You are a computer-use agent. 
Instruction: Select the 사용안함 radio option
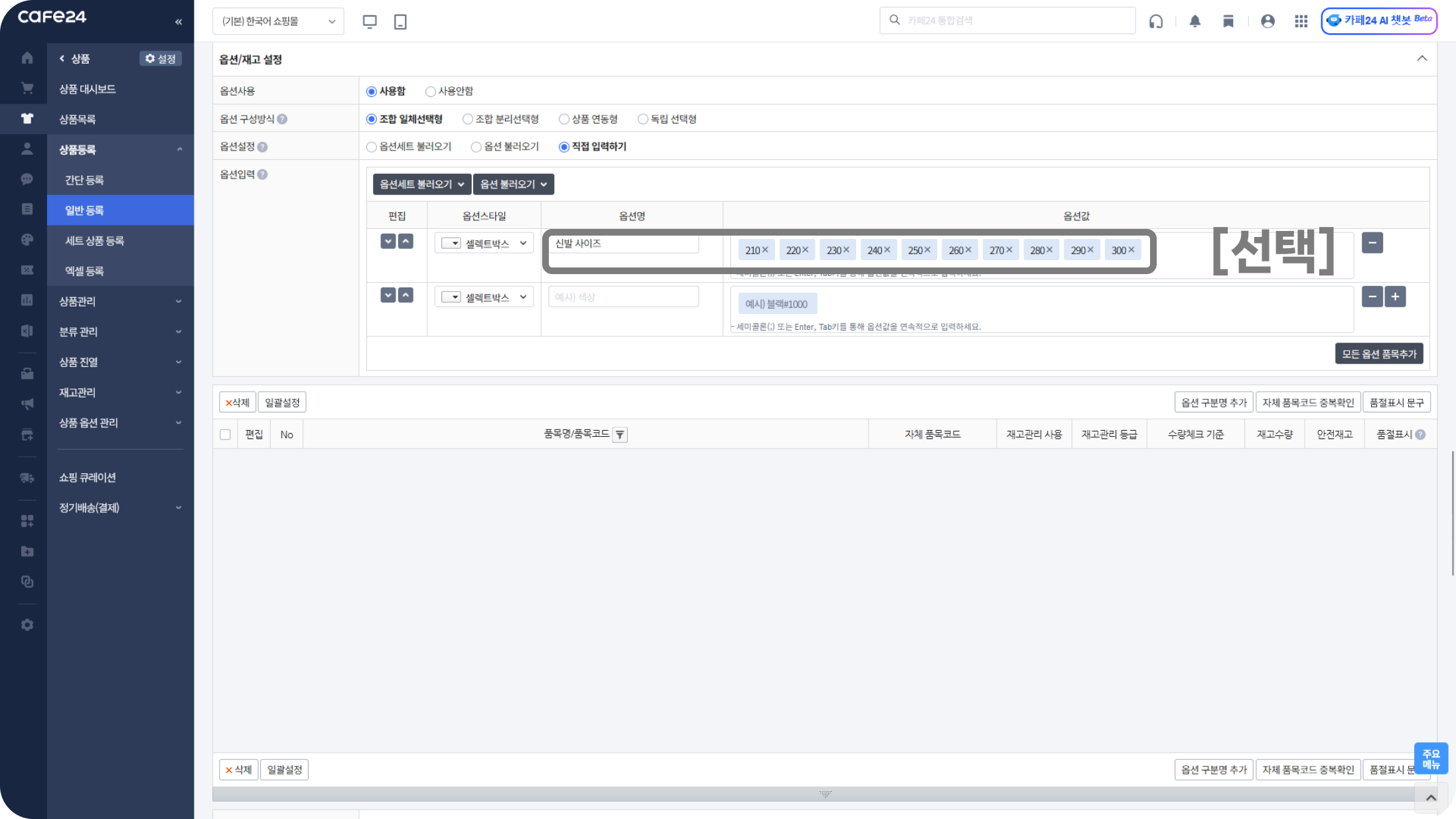point(431,92)
